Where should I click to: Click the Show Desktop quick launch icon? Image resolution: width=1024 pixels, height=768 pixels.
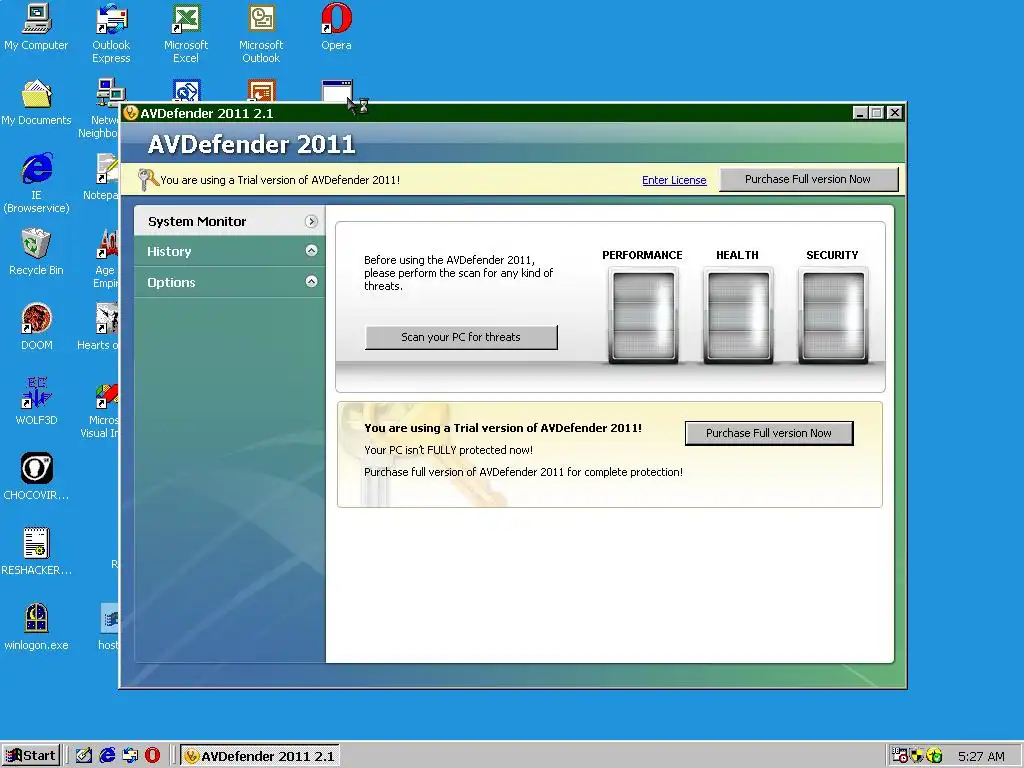coord(84,756)
